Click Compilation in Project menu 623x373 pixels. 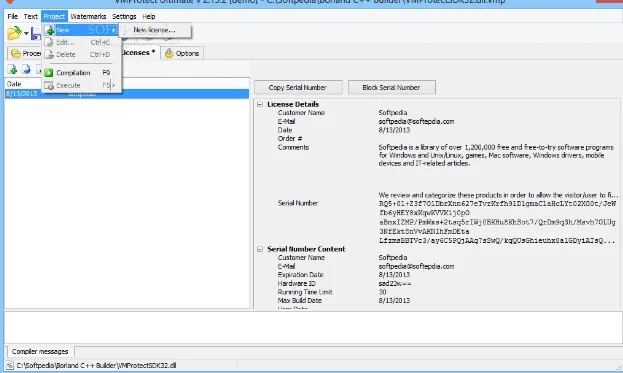(81, 73)
